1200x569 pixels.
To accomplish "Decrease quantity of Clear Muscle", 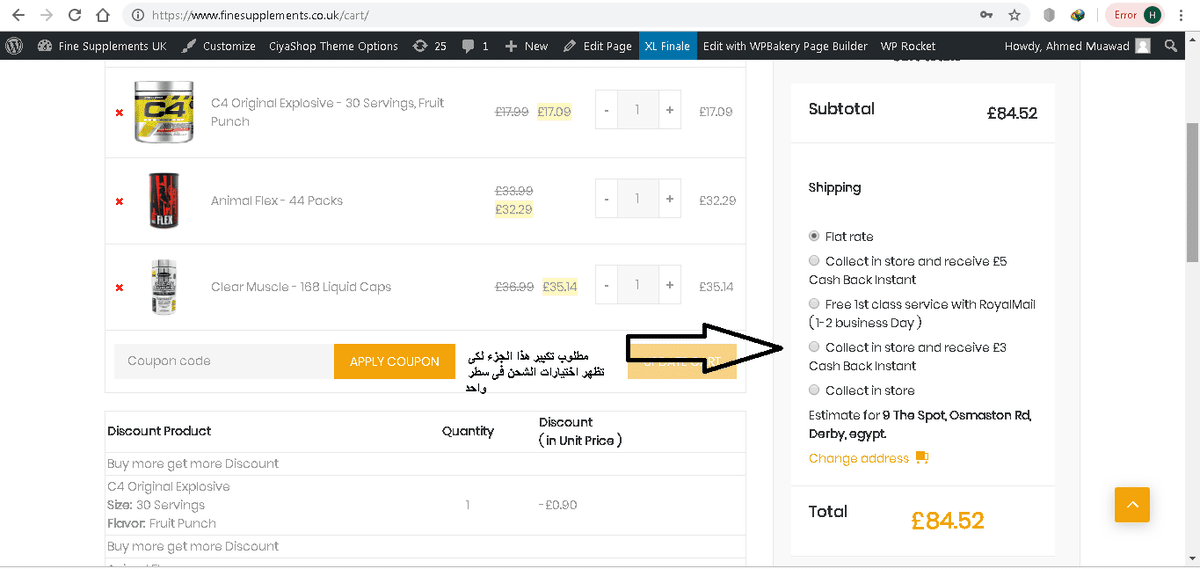I will [606, 285].
